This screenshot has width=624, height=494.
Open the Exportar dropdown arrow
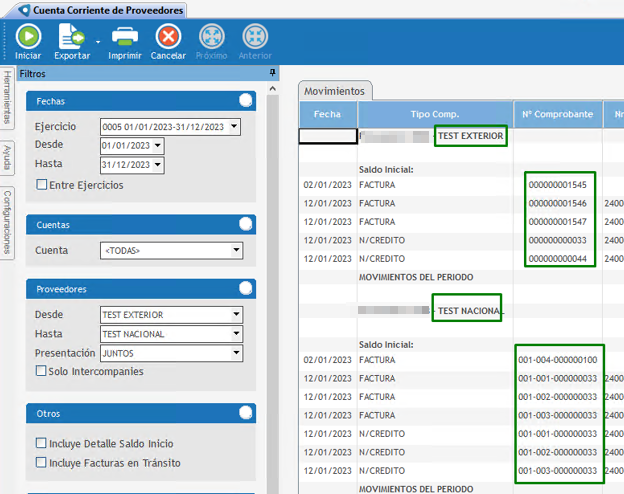(x=98, y=42)
